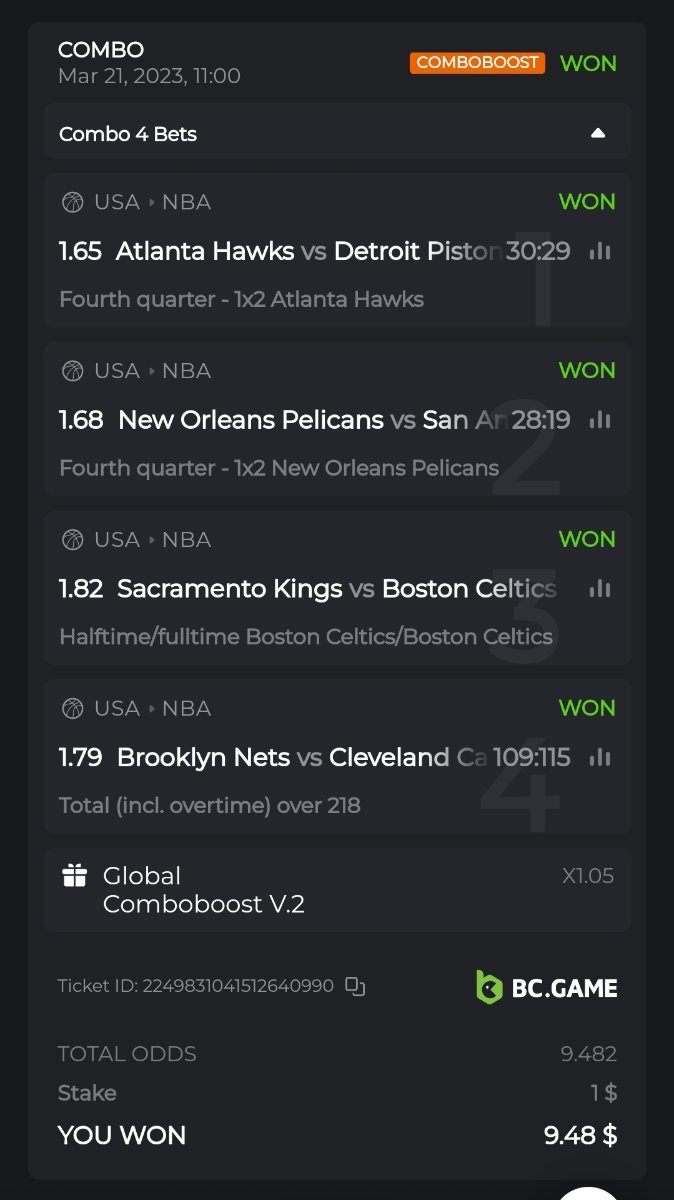This screenshot has width=674, height=1200.
Task: Open statistics icon for New Orleans Pelicans match
Action: [x=600, y=420]
